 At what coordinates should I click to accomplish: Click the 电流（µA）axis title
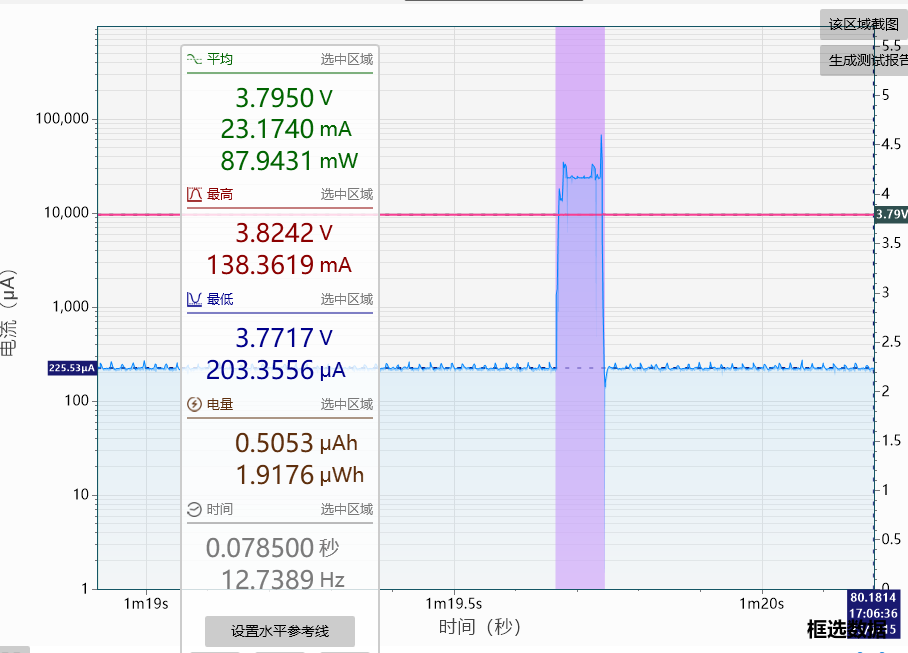9,313
